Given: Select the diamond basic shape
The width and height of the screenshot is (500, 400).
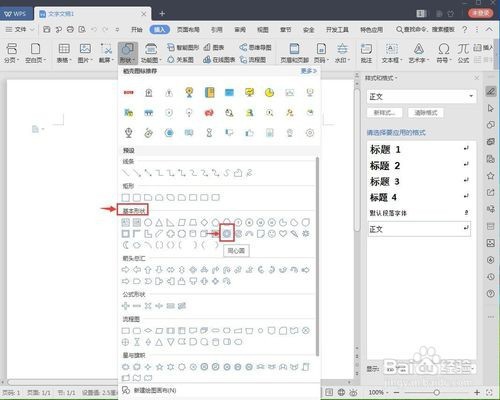Looking at the screenshot, I should coord(204,222).
